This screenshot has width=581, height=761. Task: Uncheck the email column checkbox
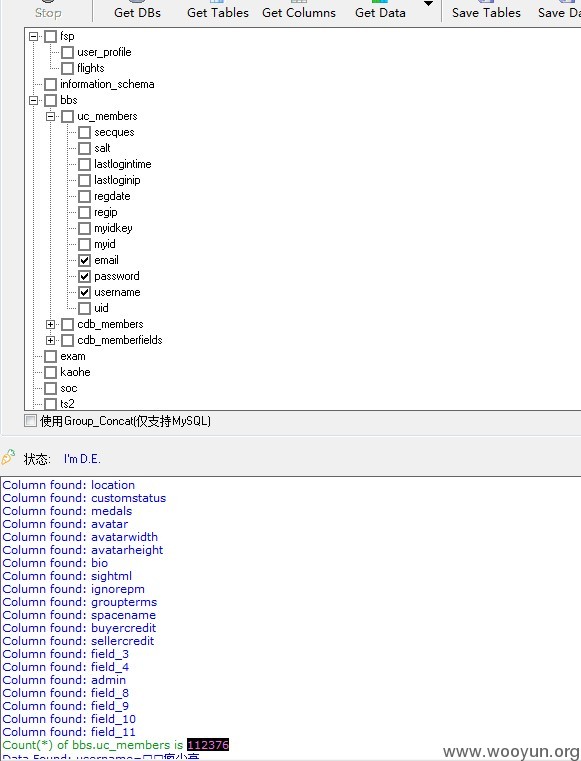[x=84, y=260]
